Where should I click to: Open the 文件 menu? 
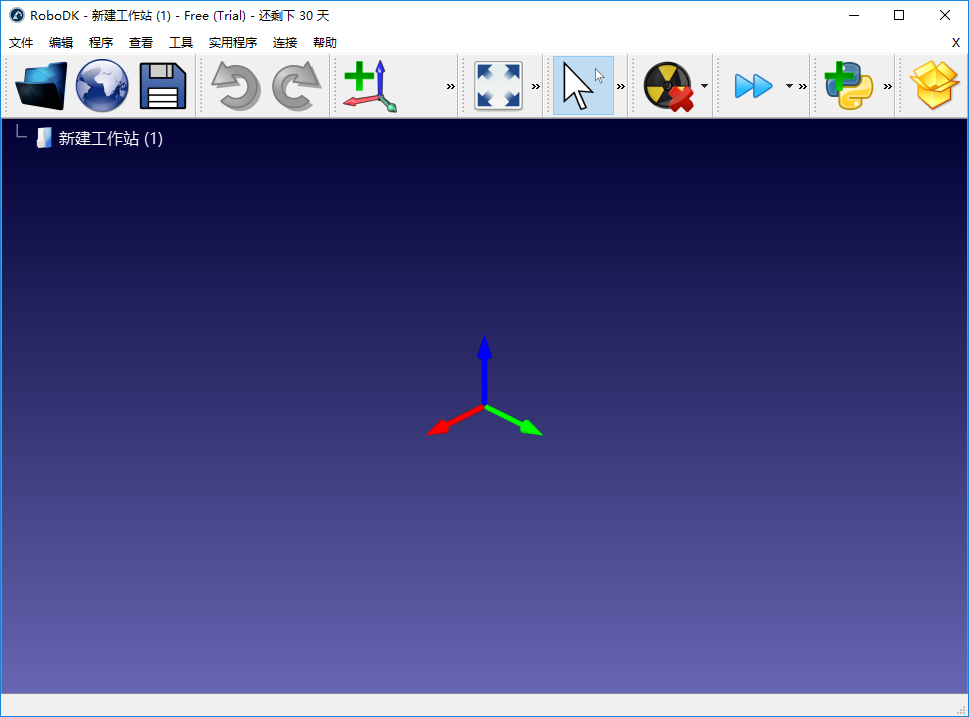21,43
